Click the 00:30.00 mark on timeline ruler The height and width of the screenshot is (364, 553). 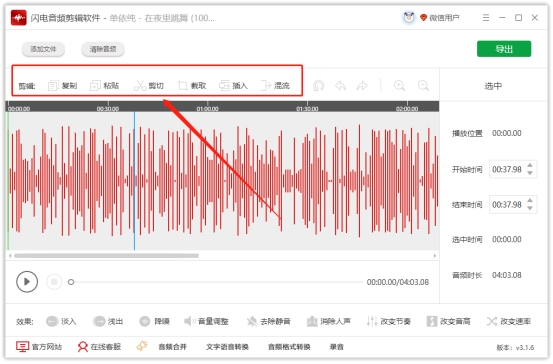[108, 109]
